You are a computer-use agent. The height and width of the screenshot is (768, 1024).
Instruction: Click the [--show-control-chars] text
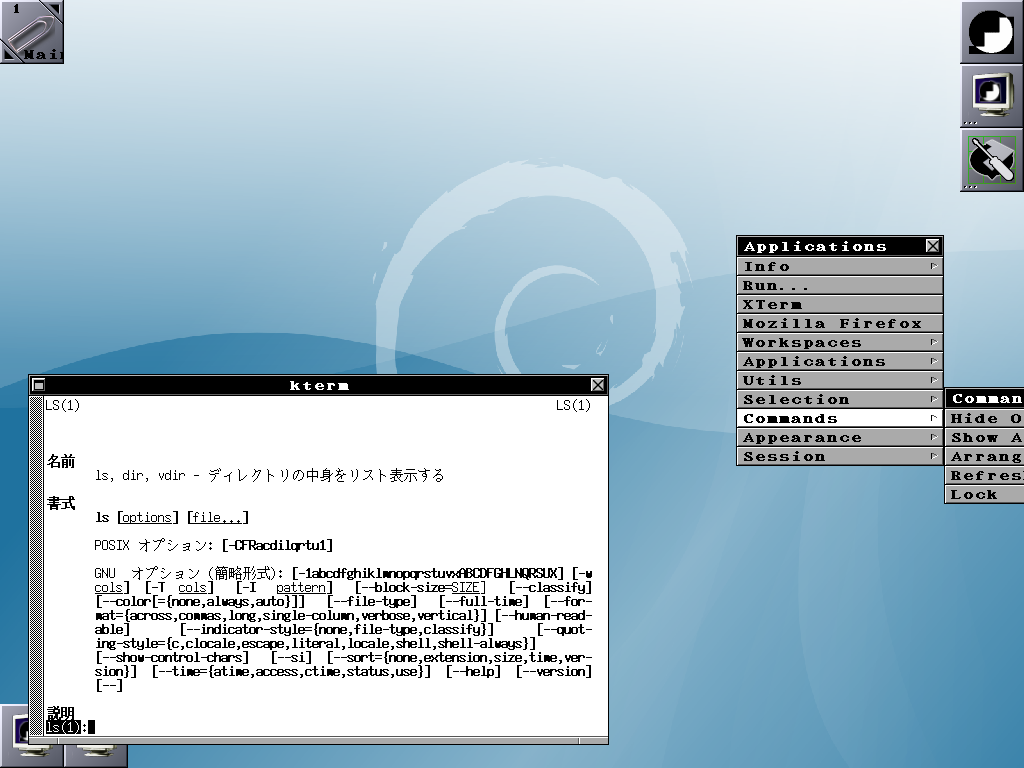[172, 658]
